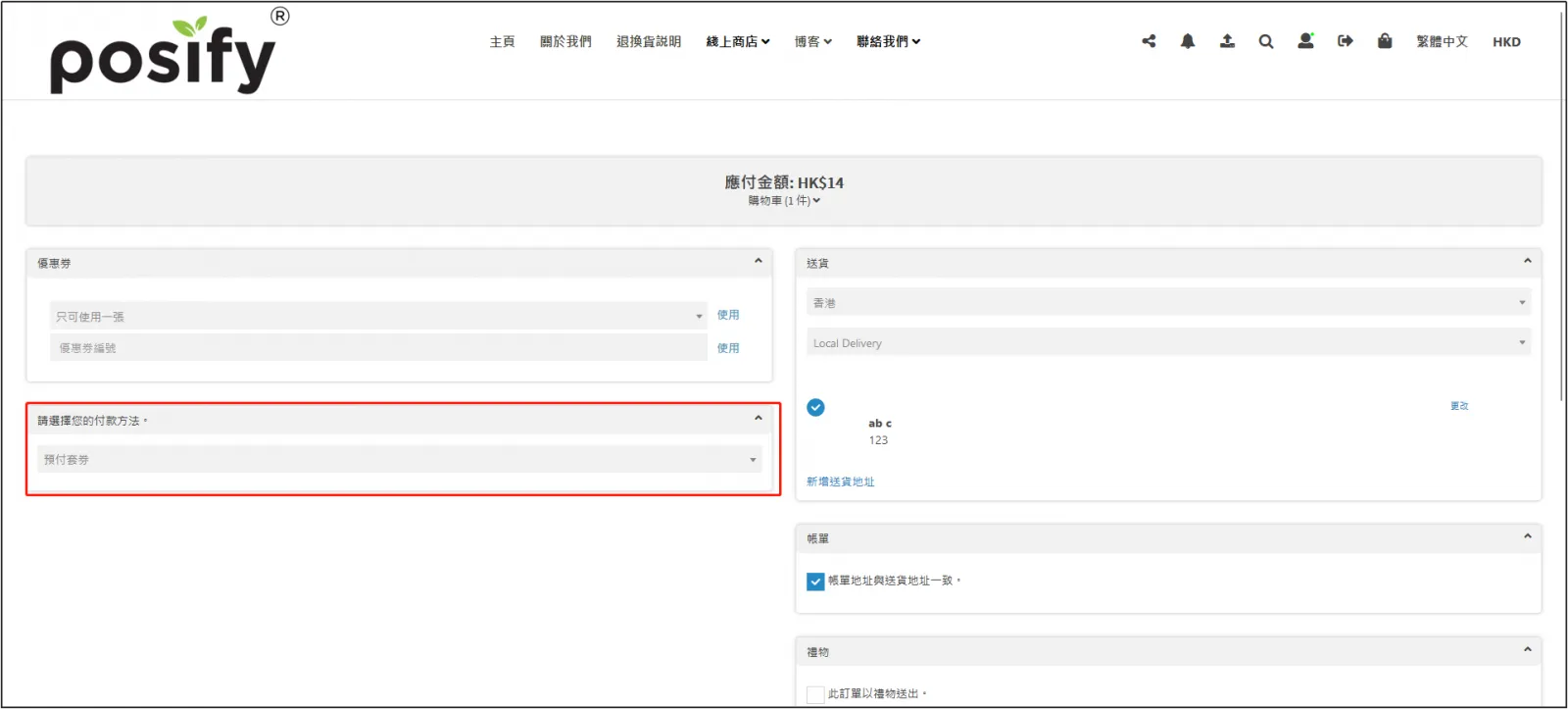The width and height of the screenshot is (1568, 709).
Task: Select the ab c shipping address radio
Action: pos(815,408)
